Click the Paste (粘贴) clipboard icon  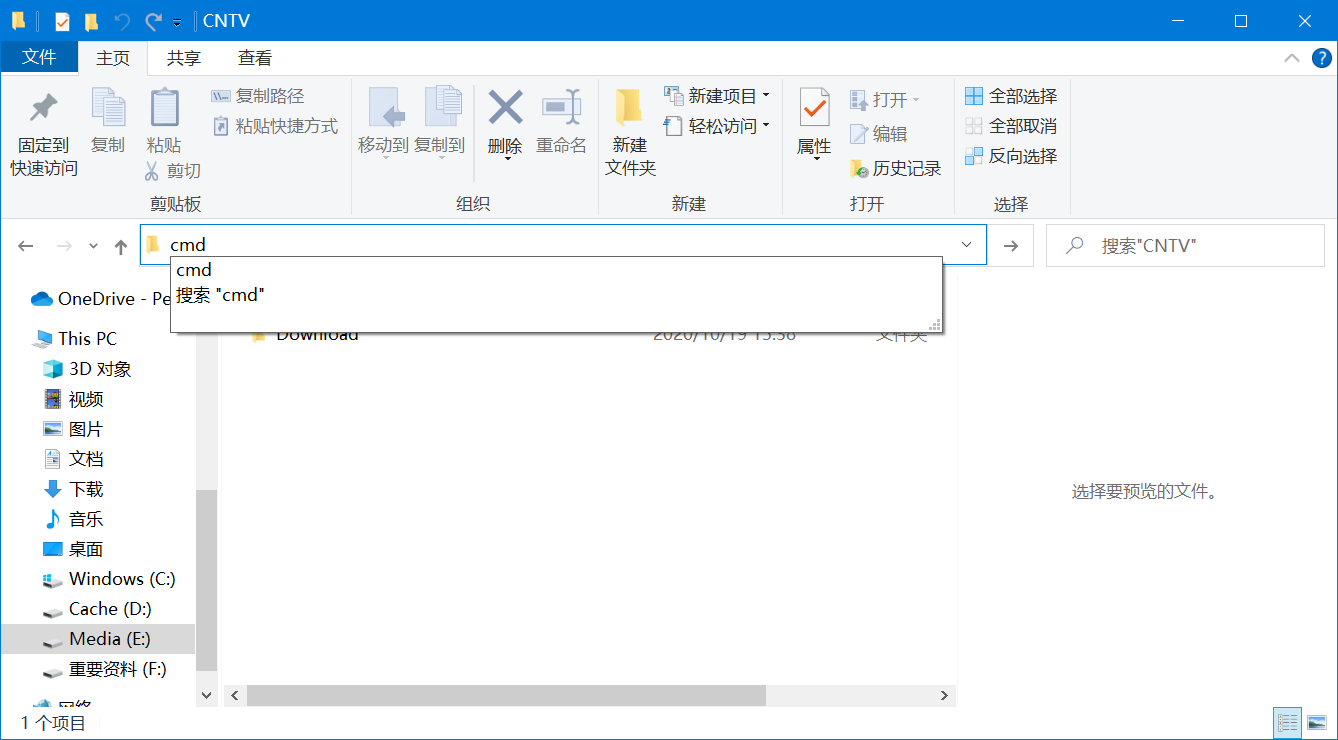[x=164, y=108]
